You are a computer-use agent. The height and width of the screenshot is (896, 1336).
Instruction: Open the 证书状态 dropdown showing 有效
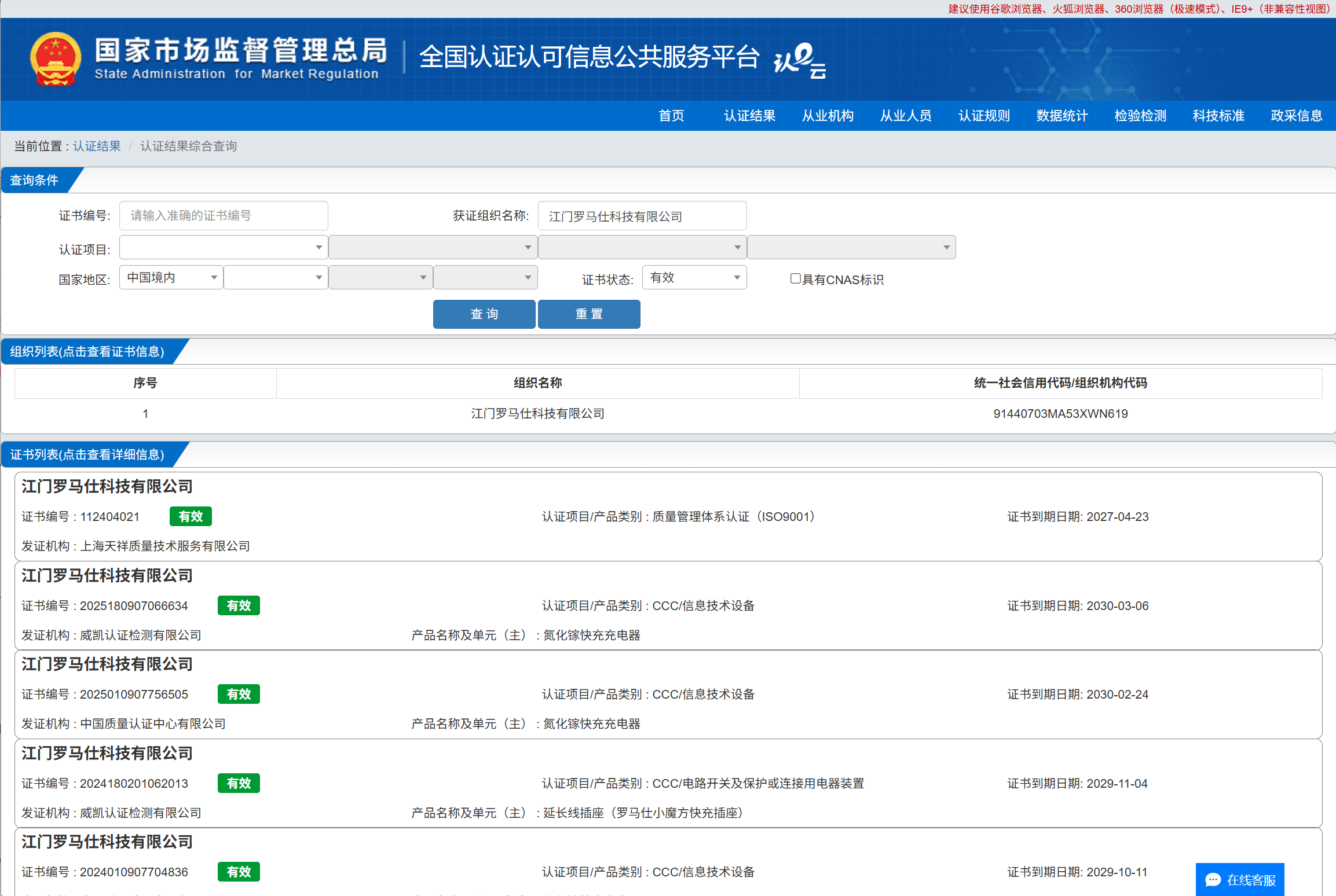click(x=694, y=277)
